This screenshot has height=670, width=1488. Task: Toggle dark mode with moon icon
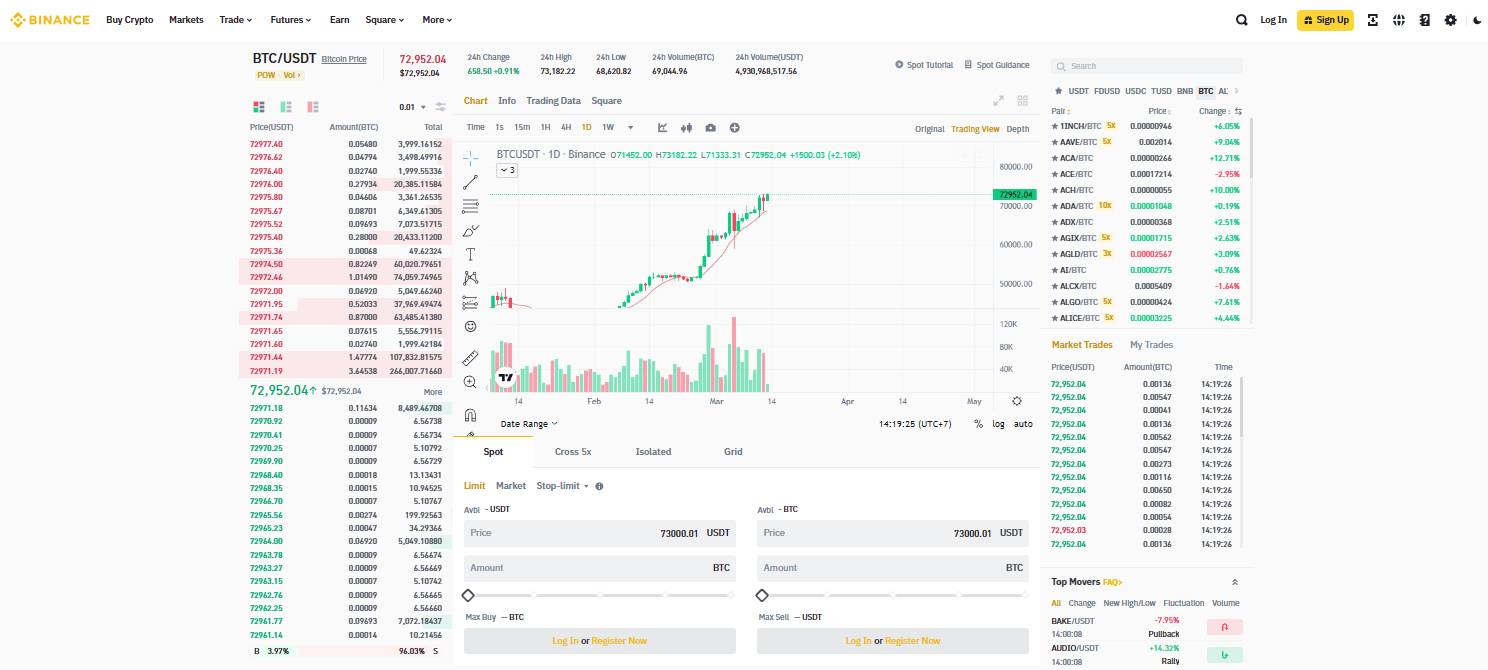[1477, 20]
